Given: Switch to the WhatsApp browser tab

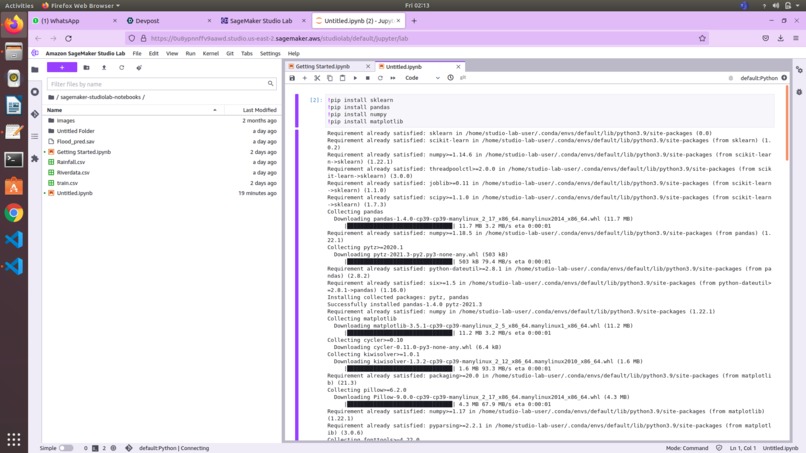Looking at the screenshot, I should (75, 21).
